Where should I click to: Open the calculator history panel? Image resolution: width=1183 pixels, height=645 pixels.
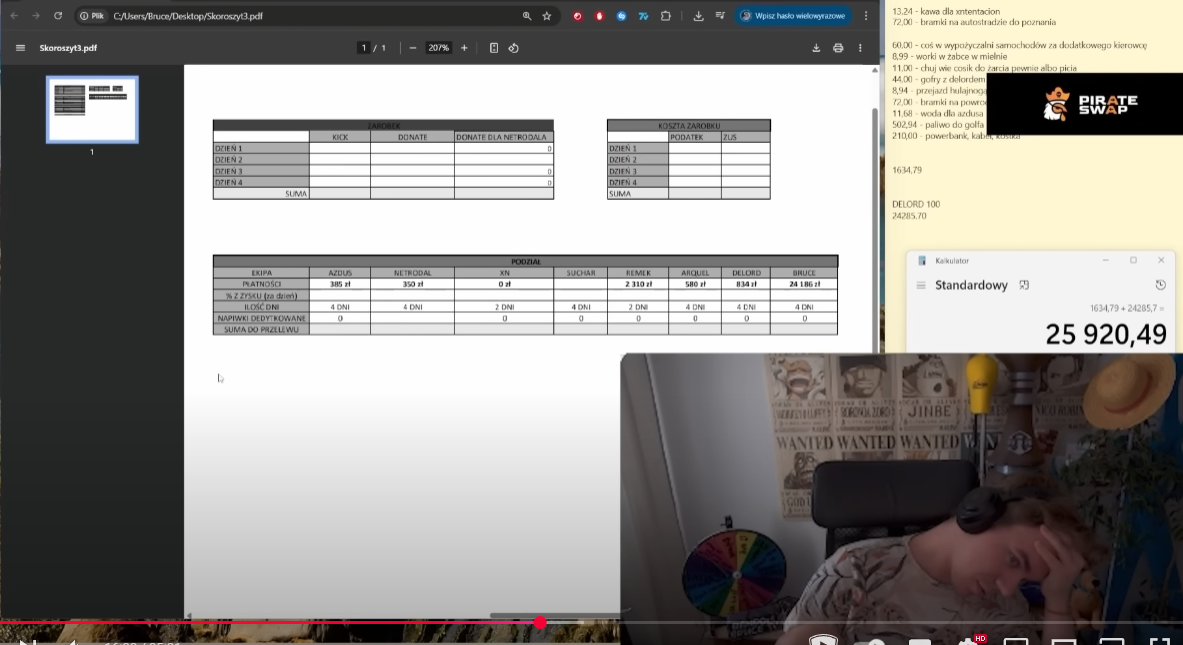[1160, 286]
